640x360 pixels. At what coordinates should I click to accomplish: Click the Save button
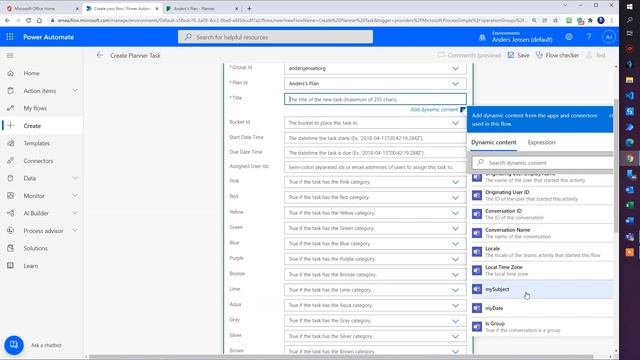pyautogui.click(x=518, y=55)
